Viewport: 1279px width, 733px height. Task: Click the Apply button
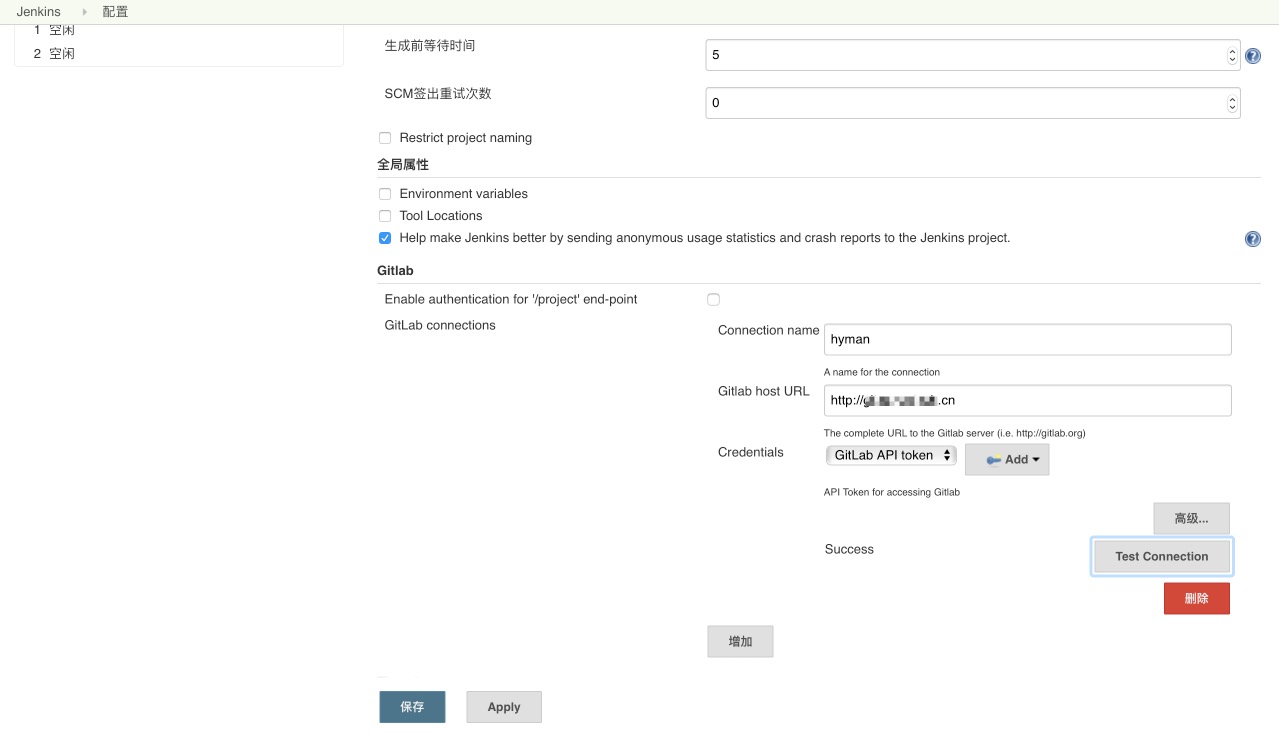tap(504, 706)
